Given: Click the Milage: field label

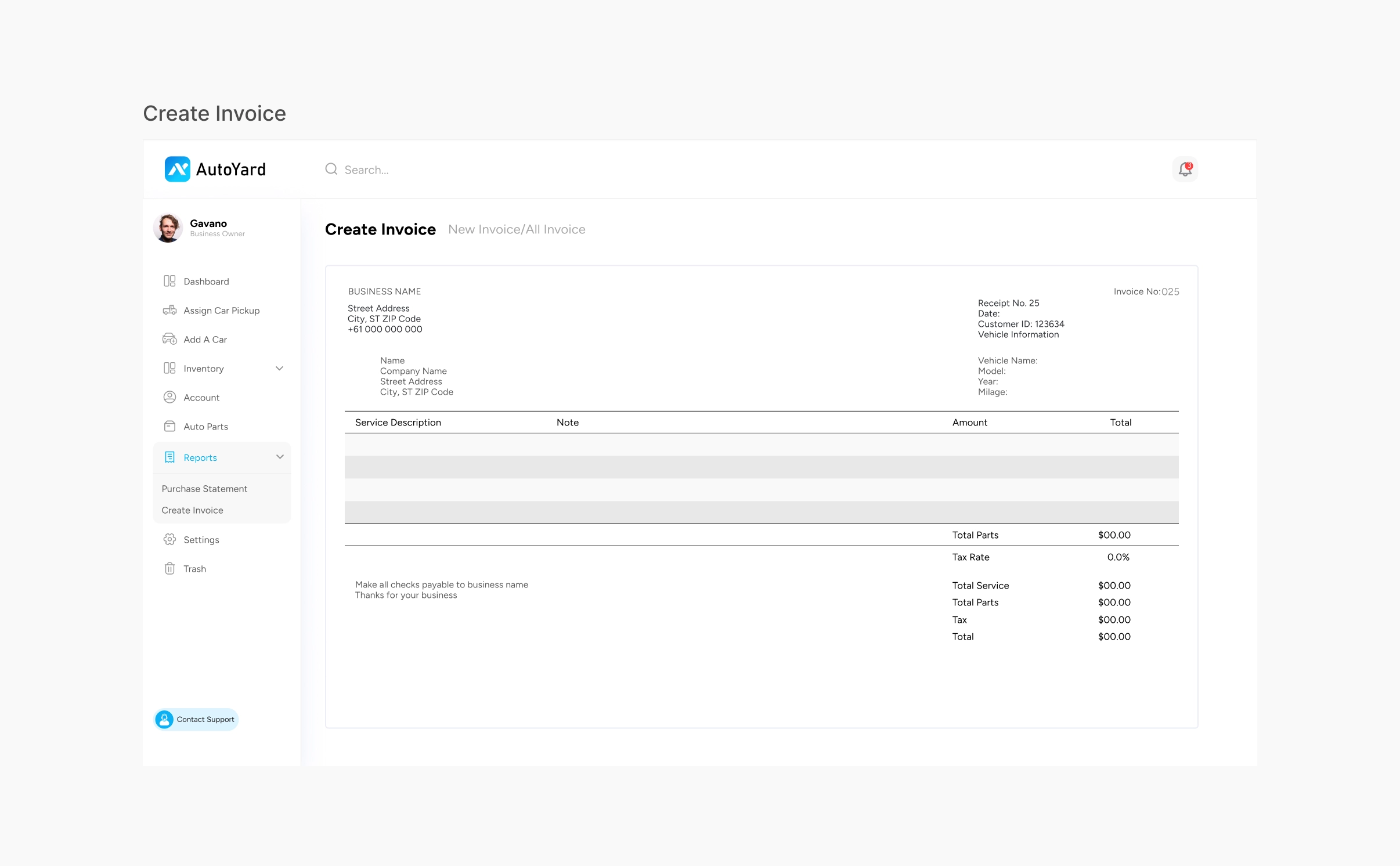Looking at the screenshot, I should coord(993,392).
